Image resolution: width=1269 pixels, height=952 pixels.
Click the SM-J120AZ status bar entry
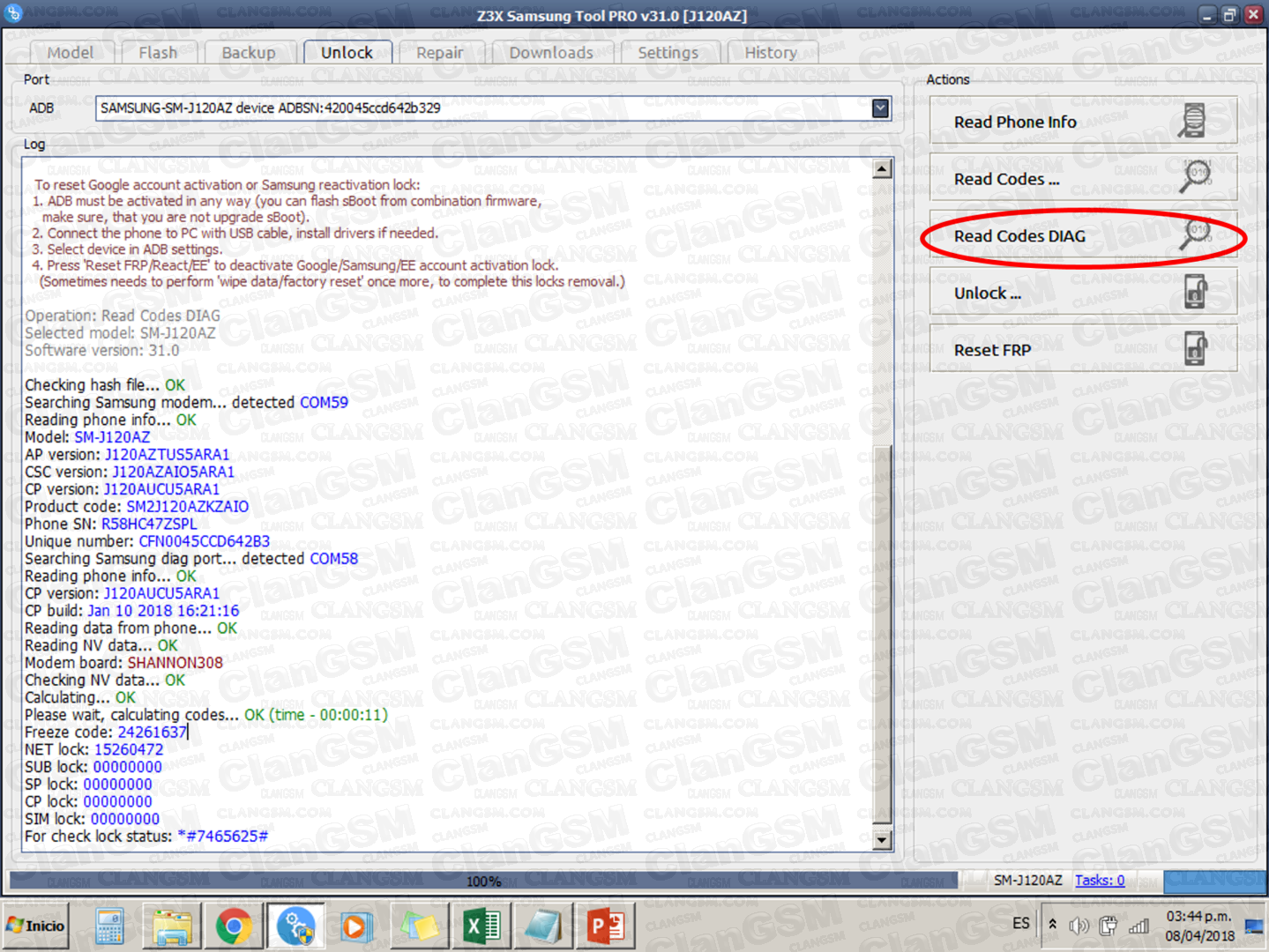point(1028,880)
